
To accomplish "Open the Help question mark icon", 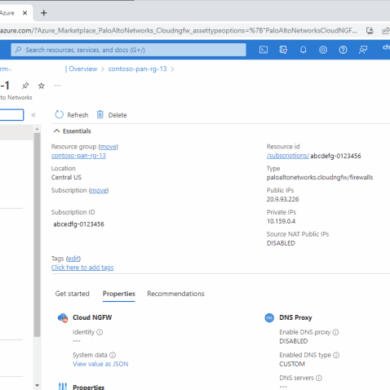I will [x=343, y=50].
